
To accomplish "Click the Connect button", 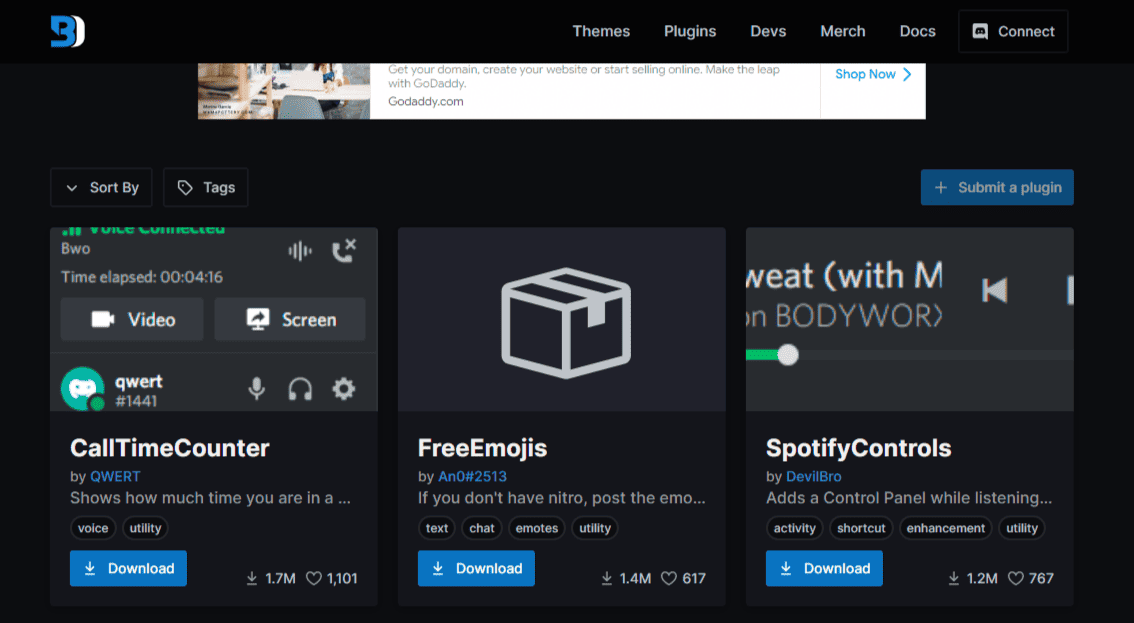I will point(1012,31).
